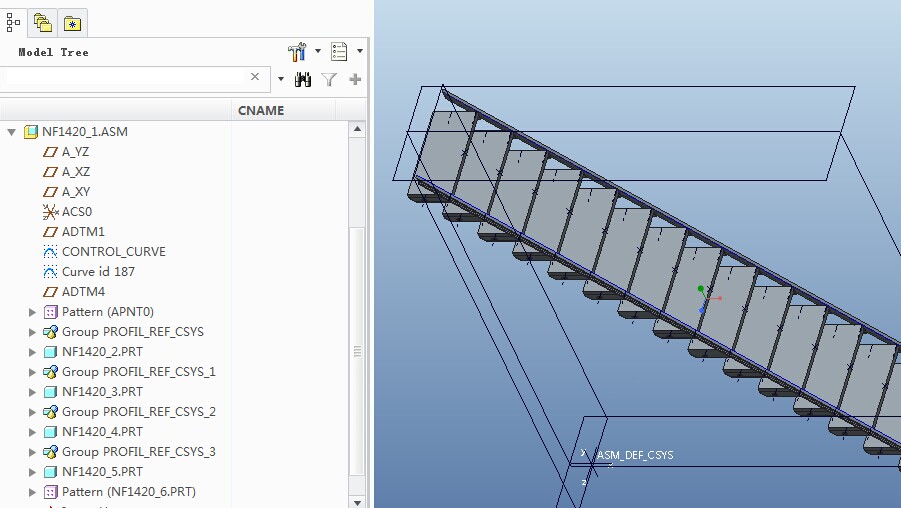Click the model tree scroll down arrow
Screen dimensions: 901x508
pos(357,502)
